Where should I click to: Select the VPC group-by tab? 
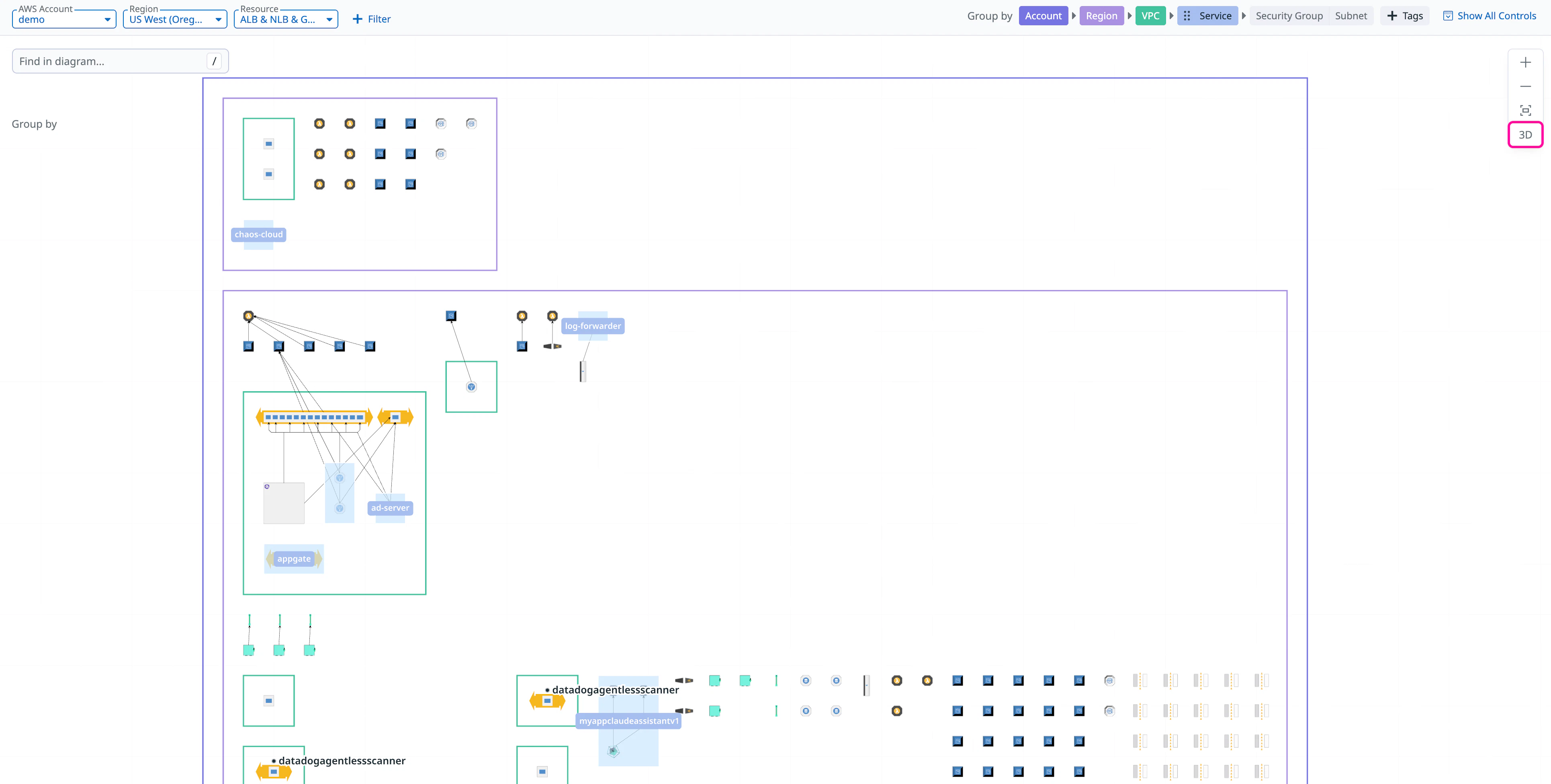point(1150,16)
